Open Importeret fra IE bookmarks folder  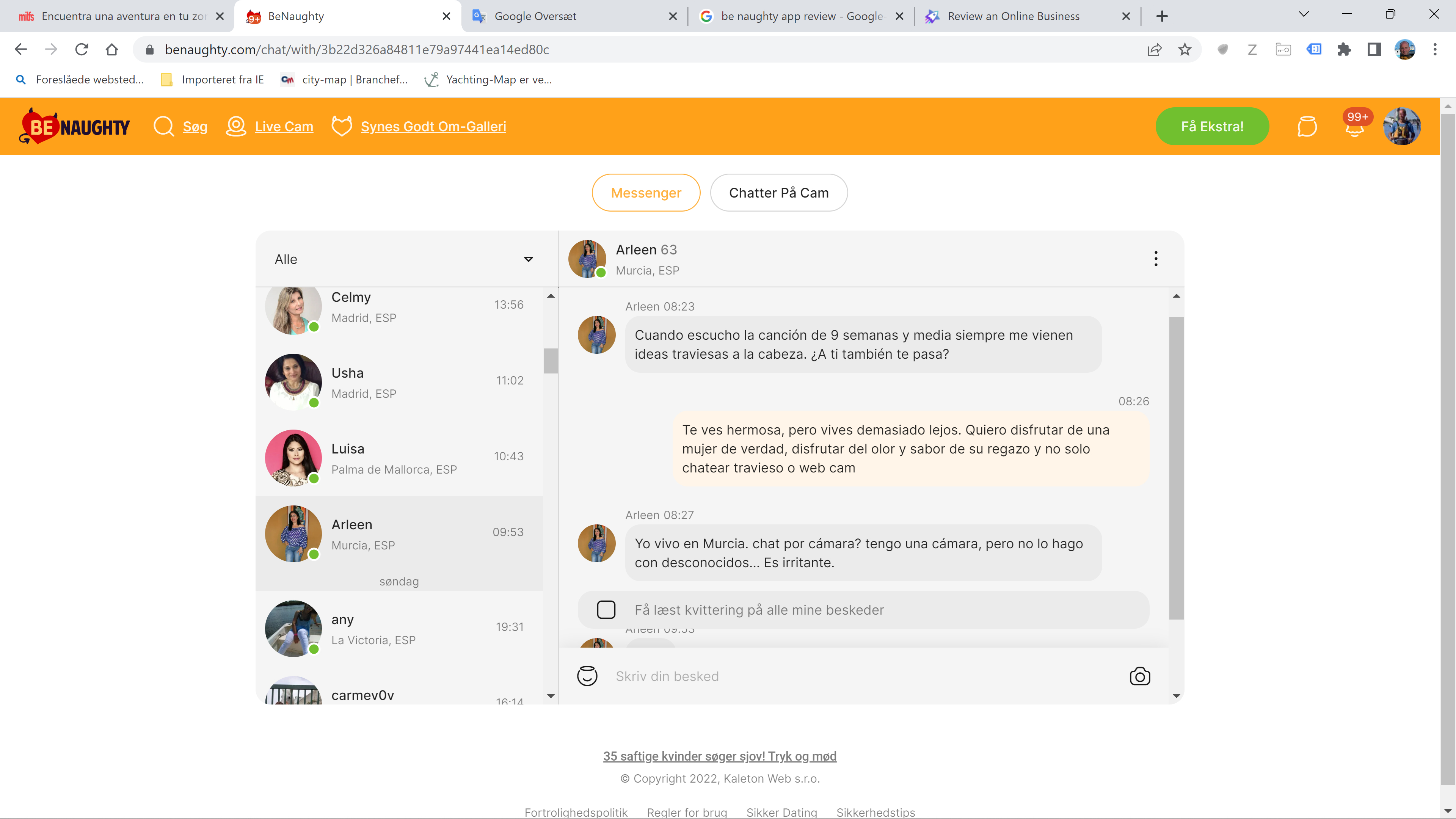tap(212, 80)
